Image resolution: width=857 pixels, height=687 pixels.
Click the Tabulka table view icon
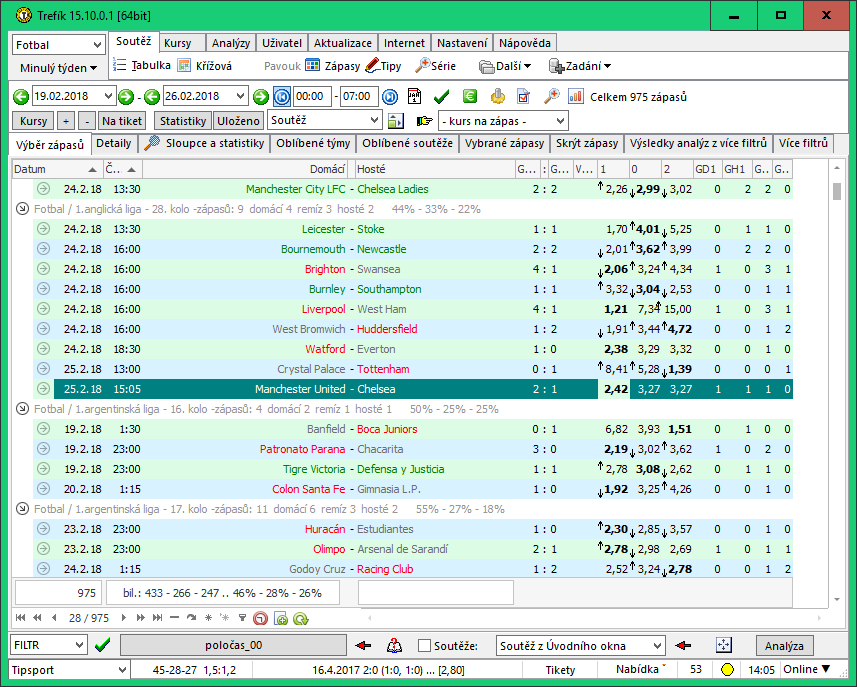pos(120,65)
